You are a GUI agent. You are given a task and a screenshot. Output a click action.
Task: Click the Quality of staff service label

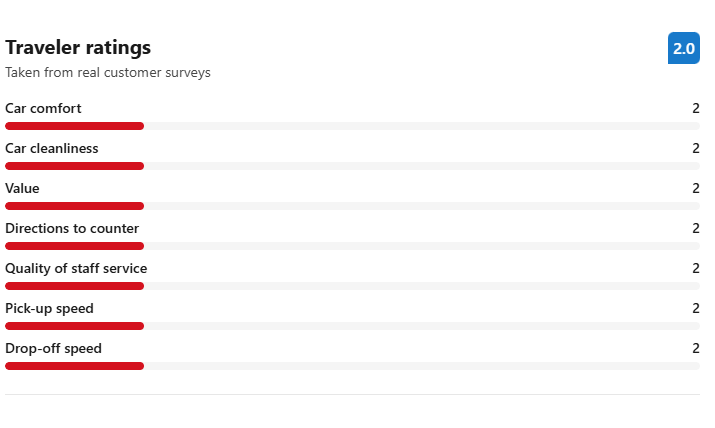[x=76, y=268]
